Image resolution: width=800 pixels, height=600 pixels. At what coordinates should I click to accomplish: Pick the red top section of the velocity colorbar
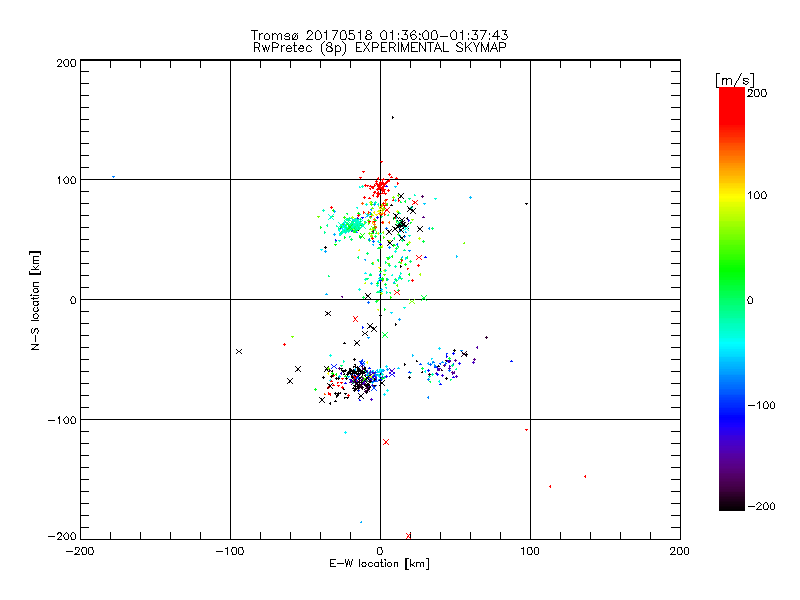732,105
